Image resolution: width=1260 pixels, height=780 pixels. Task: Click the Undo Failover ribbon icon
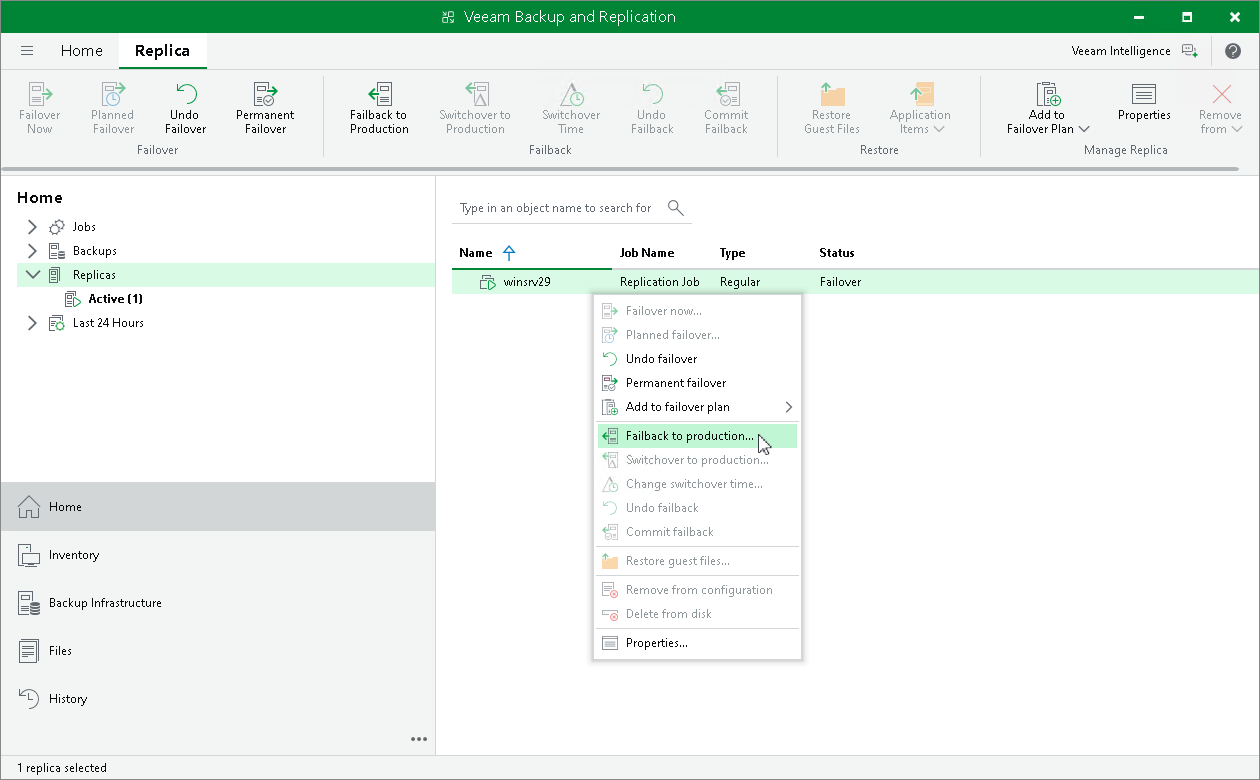point(185,96)
